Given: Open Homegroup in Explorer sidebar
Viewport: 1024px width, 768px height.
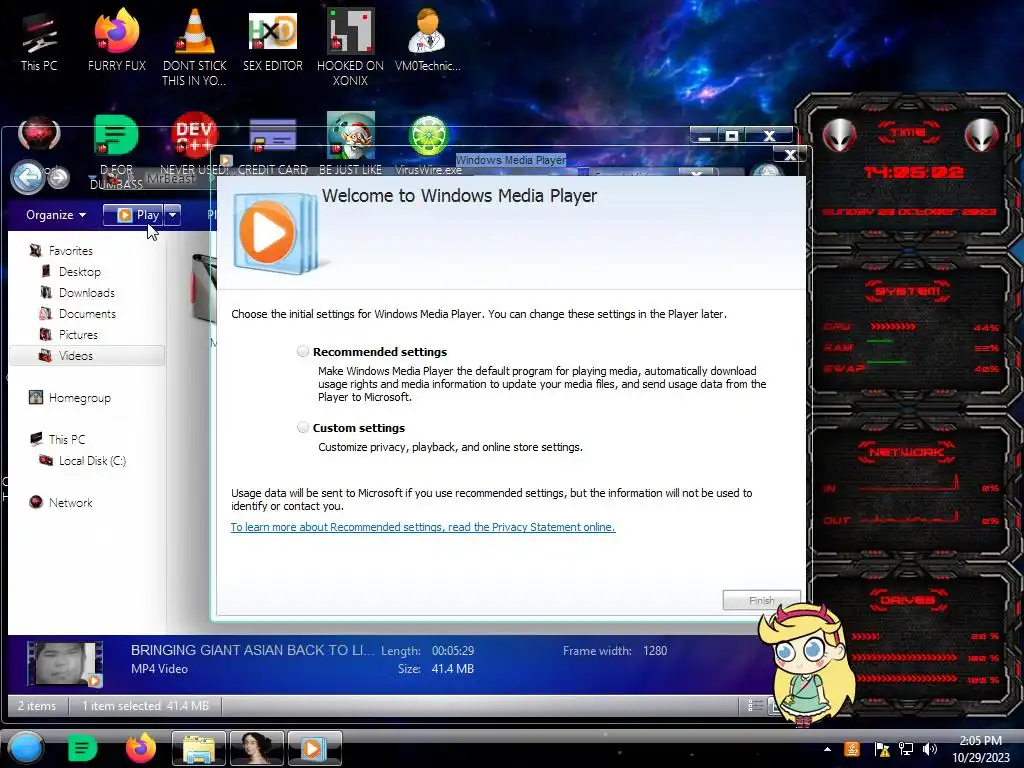Looking at the screenshot, I should tap(79, 398).
